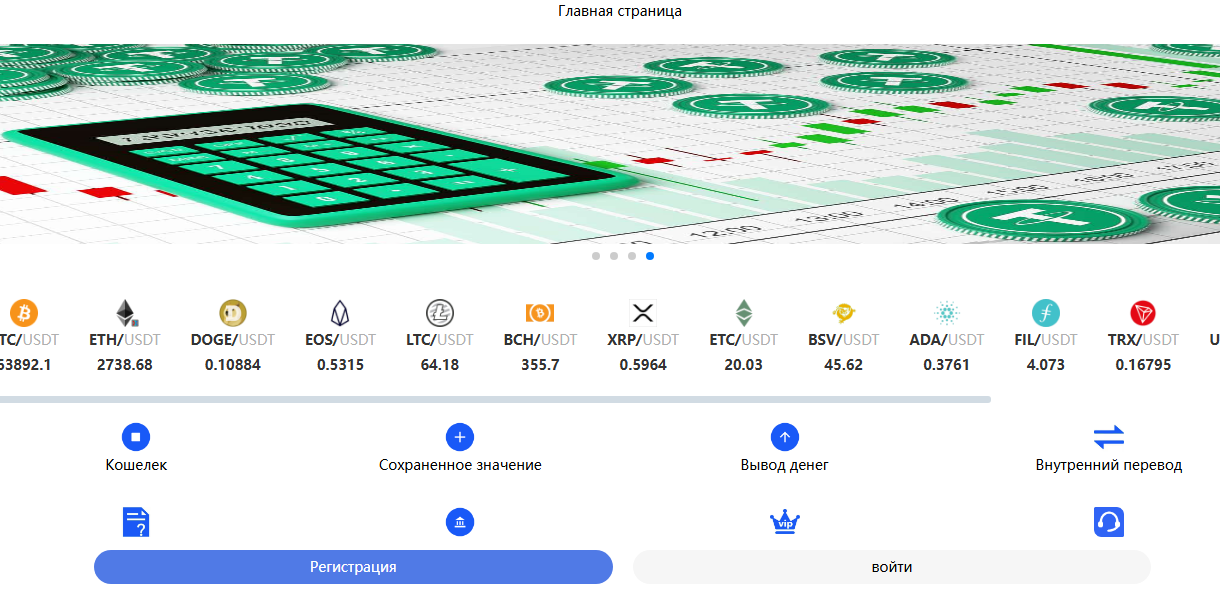Open the EOS/USDT coin icon
1220x594 pixels.
[x=341, y=313]
